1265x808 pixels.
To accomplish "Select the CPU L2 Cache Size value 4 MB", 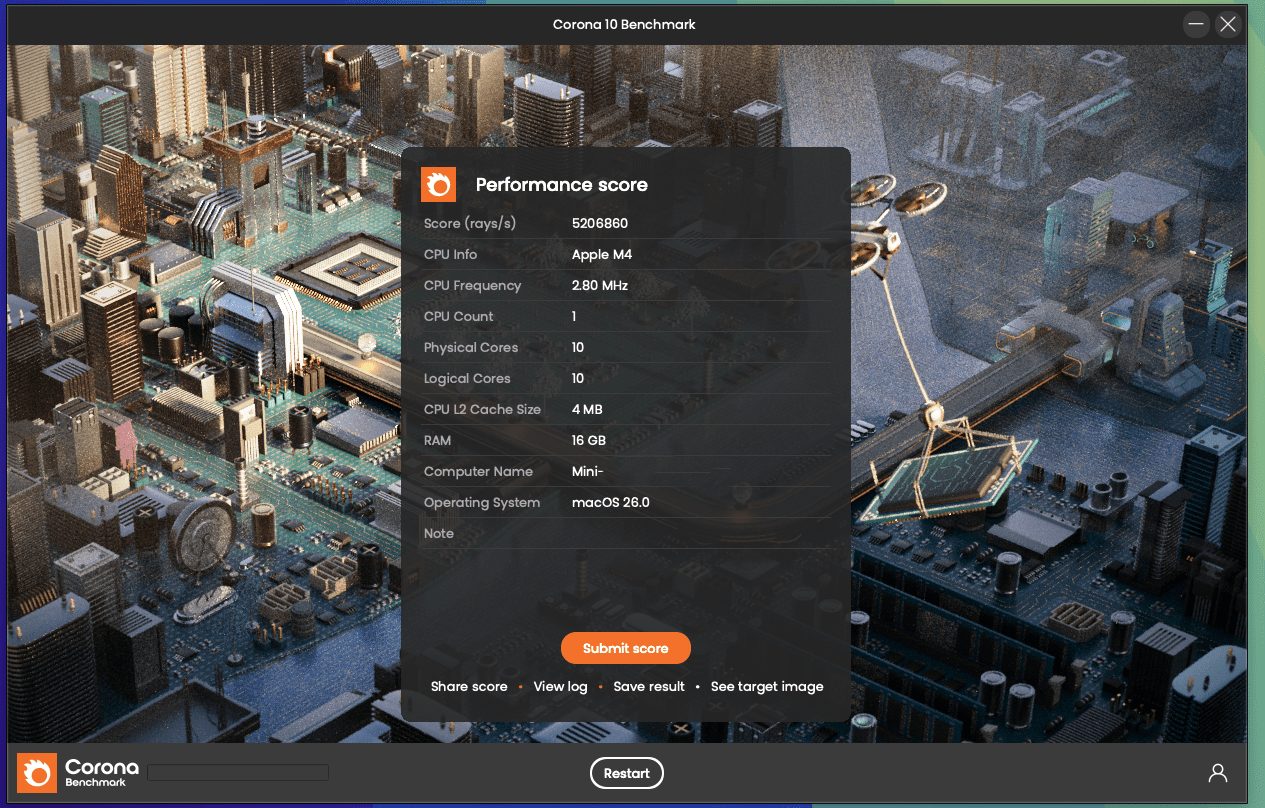I will tap(587, 409).
